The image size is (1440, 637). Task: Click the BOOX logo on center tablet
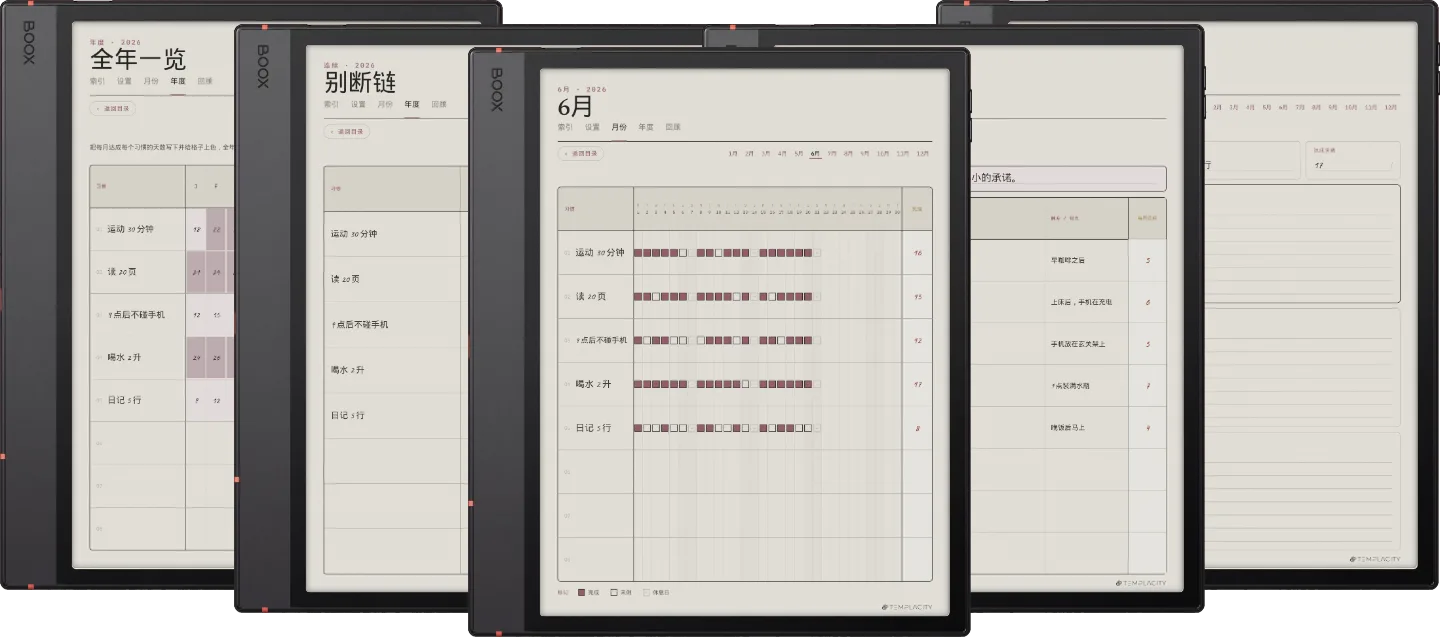[496, 90]
